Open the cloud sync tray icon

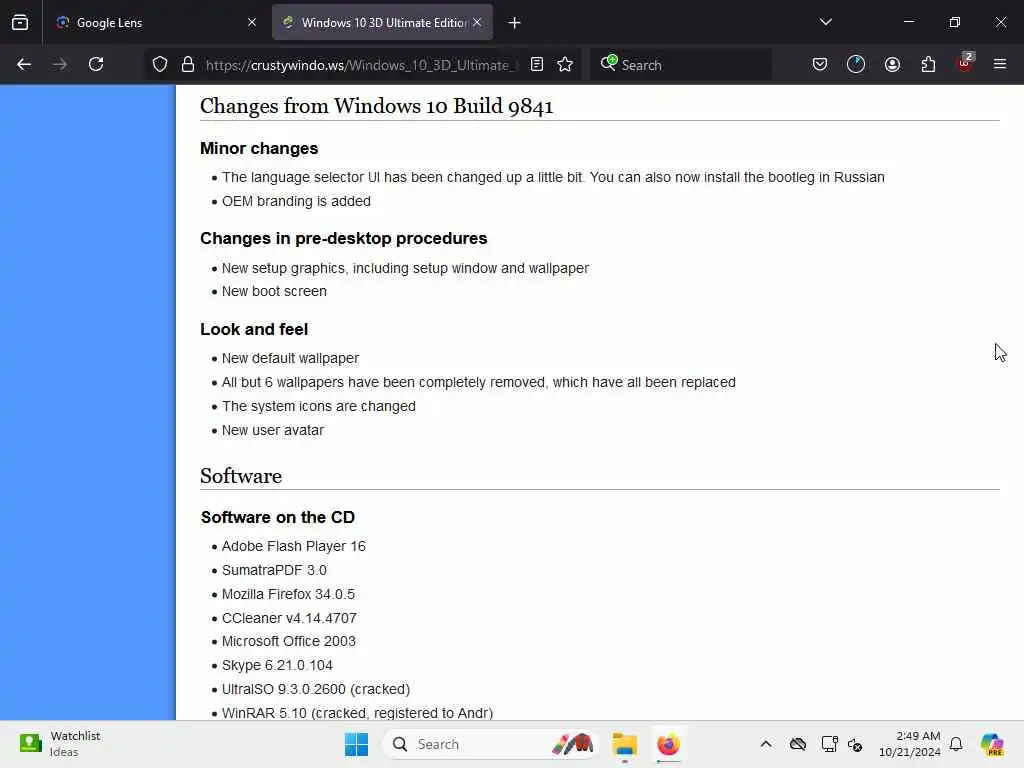[x=798, y=744]
